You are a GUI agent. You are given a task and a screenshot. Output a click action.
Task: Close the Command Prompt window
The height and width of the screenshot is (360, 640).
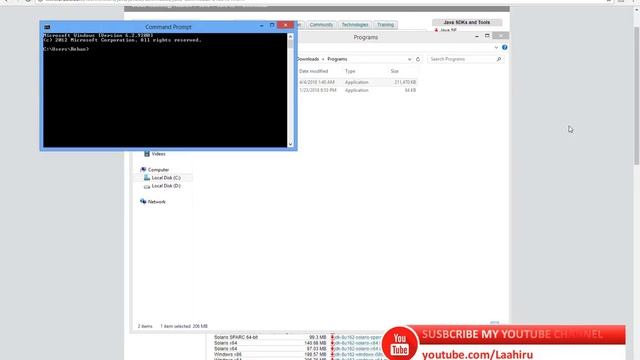pos(285,25)
